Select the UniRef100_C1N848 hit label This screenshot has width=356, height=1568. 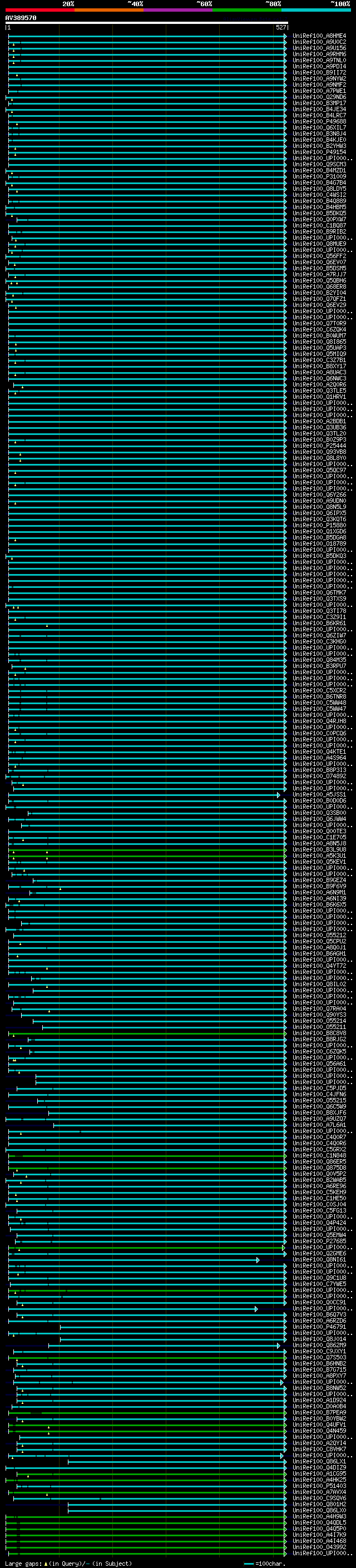click(319, 1156)
